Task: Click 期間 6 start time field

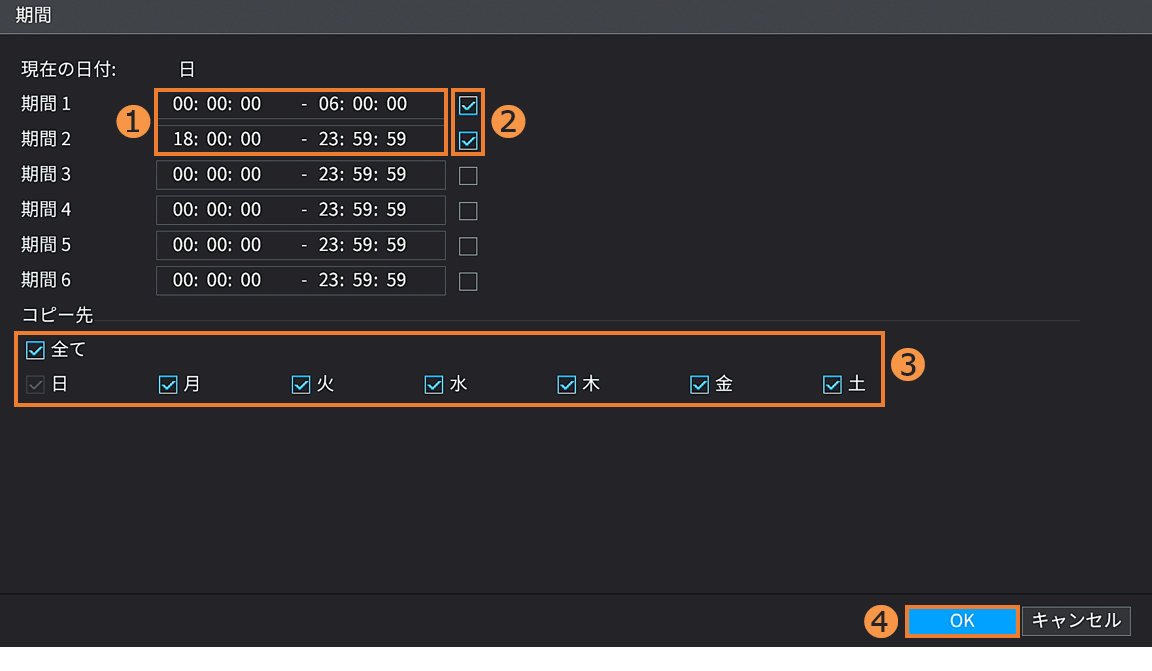Action: [217, 280]
